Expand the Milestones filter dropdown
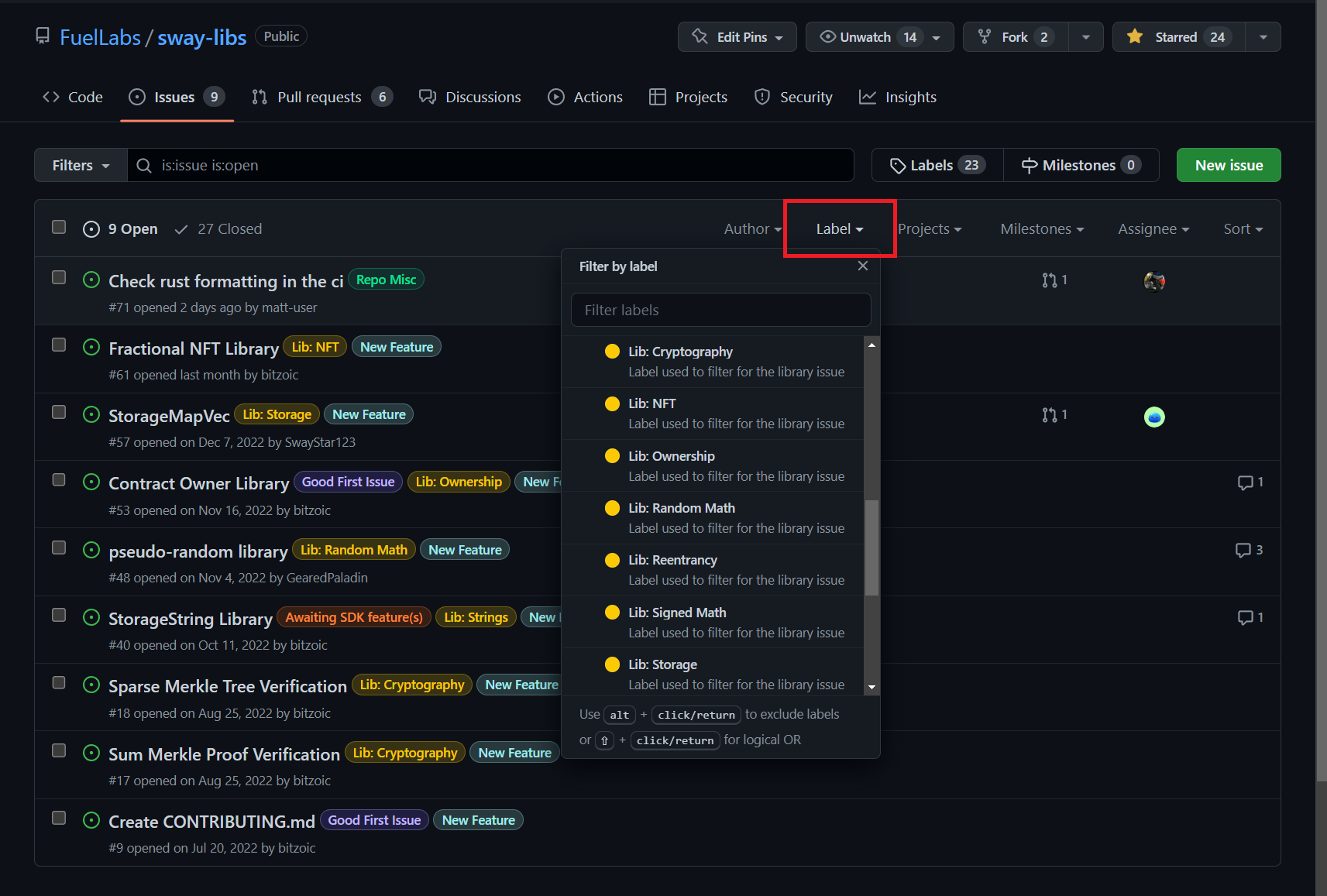 [1042, 229]
